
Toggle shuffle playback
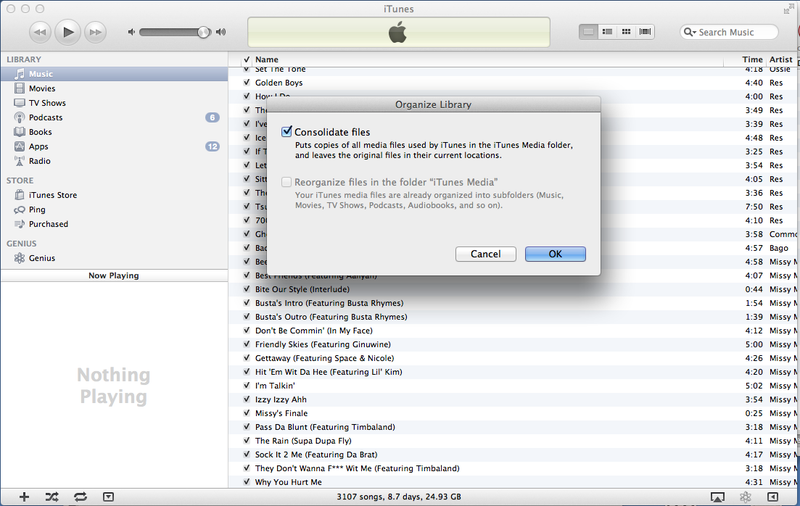pos(52,497)
